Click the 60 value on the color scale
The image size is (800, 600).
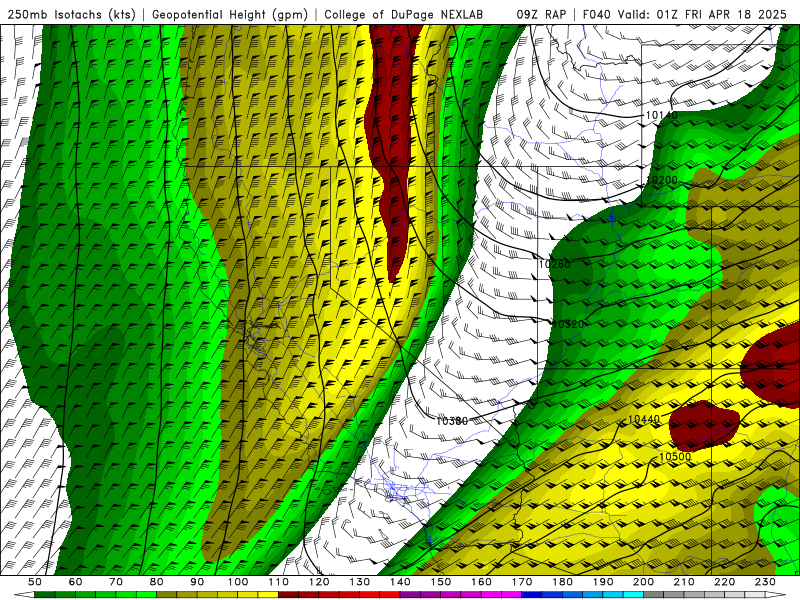tap(76, 582)
